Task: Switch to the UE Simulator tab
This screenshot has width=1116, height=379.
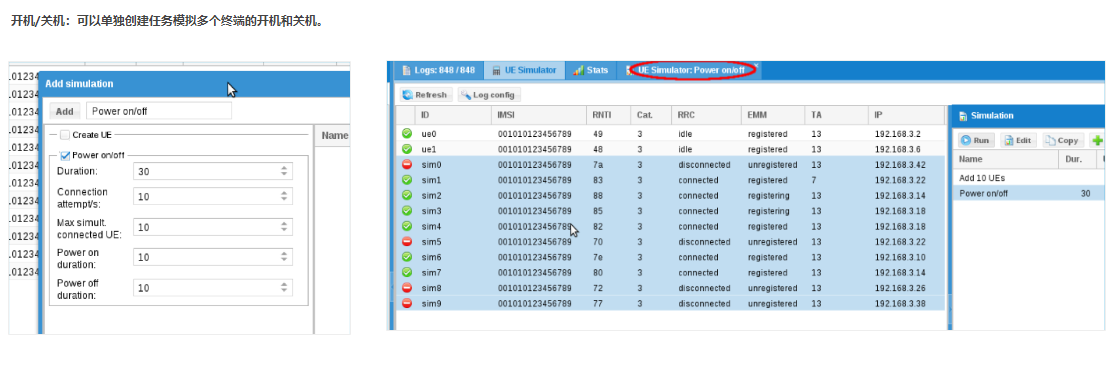Action: (x=525, y=70)
